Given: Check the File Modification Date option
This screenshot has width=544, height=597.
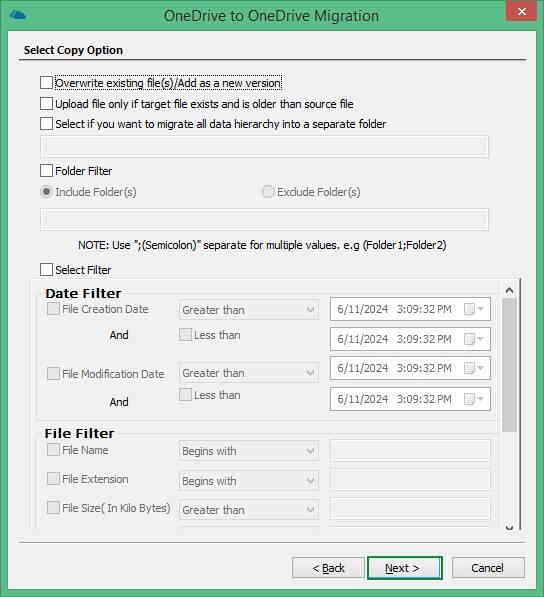Looking at the screenshot, I should 53,374.
